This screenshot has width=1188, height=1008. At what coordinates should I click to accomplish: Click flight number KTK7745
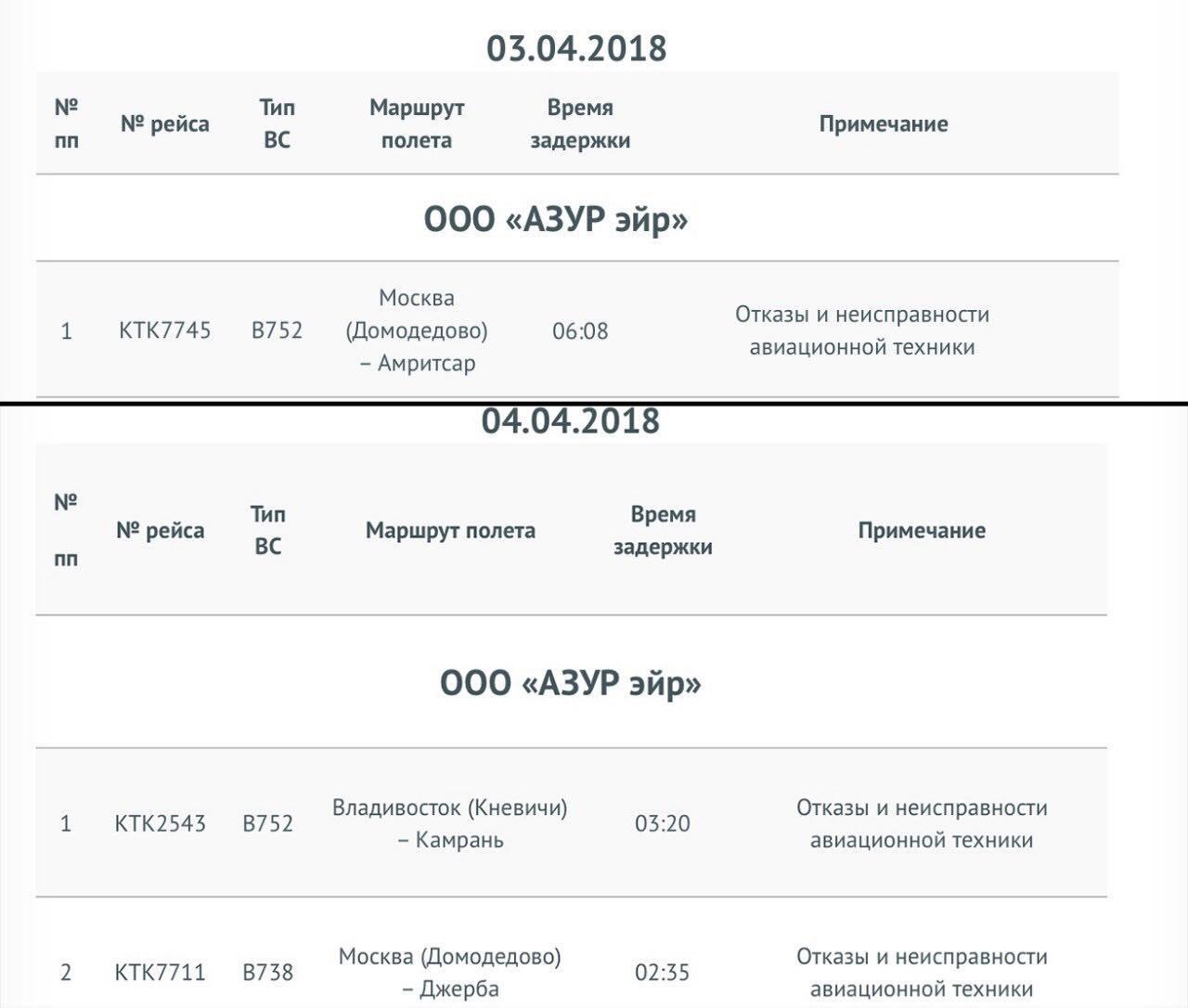click(x=165, y=330)
